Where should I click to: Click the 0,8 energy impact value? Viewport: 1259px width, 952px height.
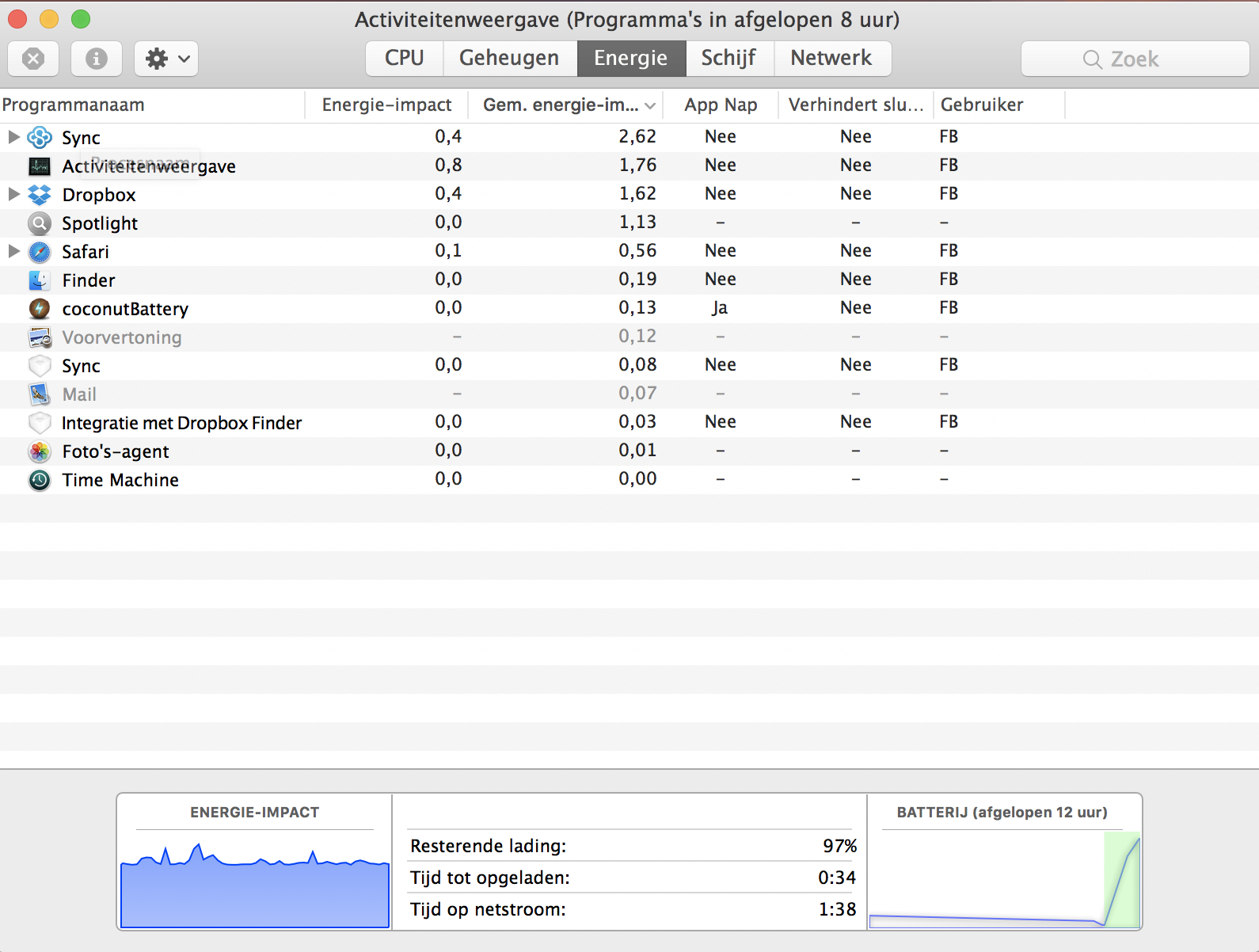(x=448, y=165)
